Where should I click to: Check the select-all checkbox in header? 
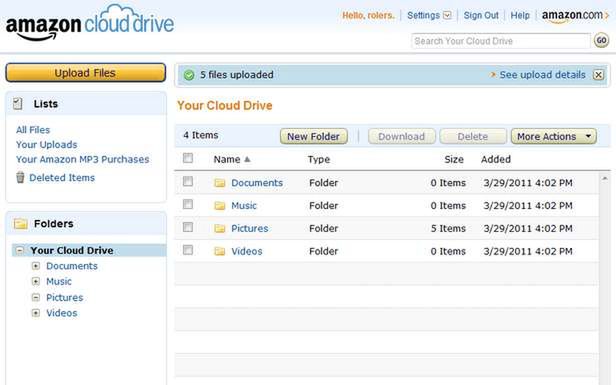188,158
